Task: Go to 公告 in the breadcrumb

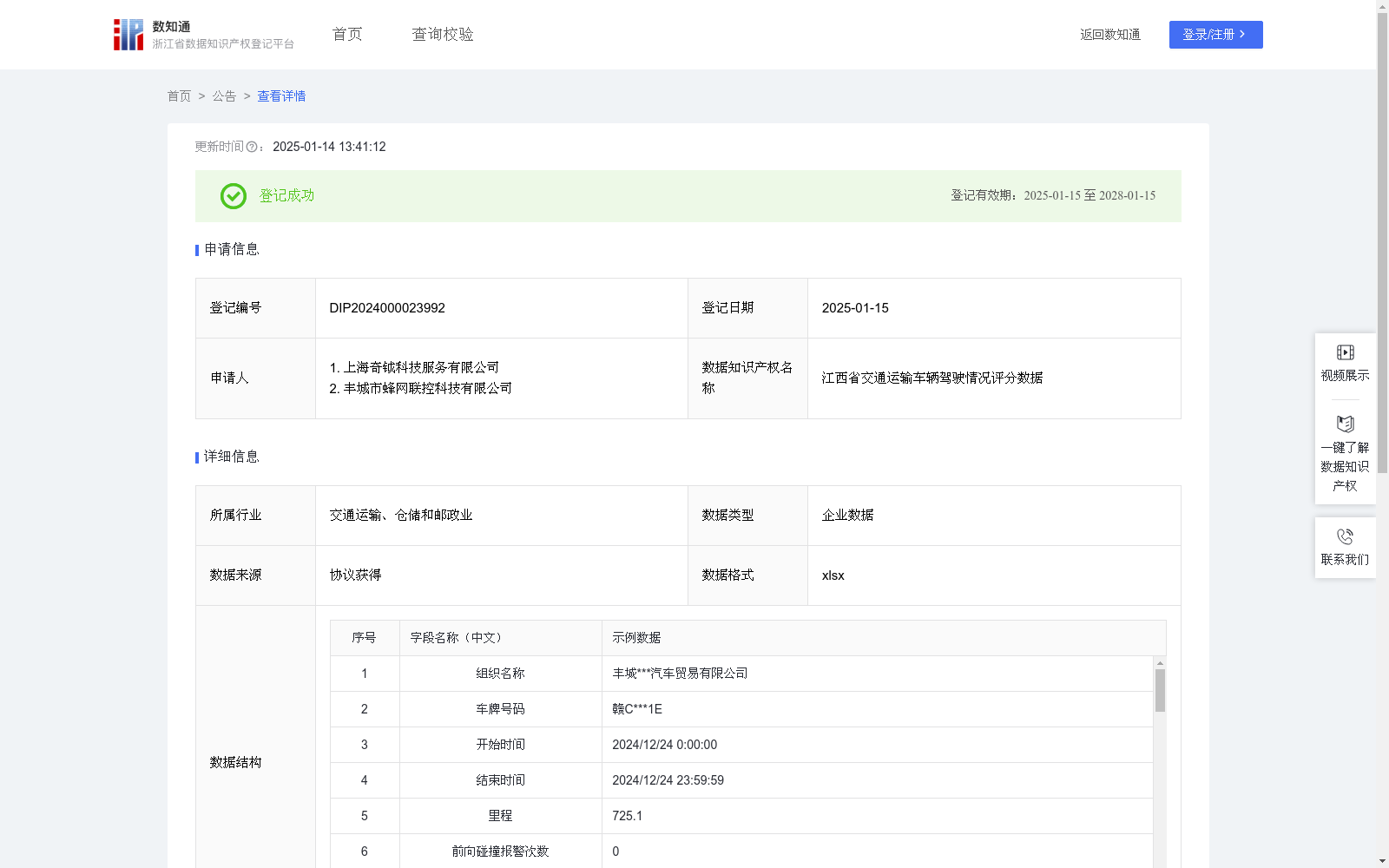Action: click(x=224, y=96)
